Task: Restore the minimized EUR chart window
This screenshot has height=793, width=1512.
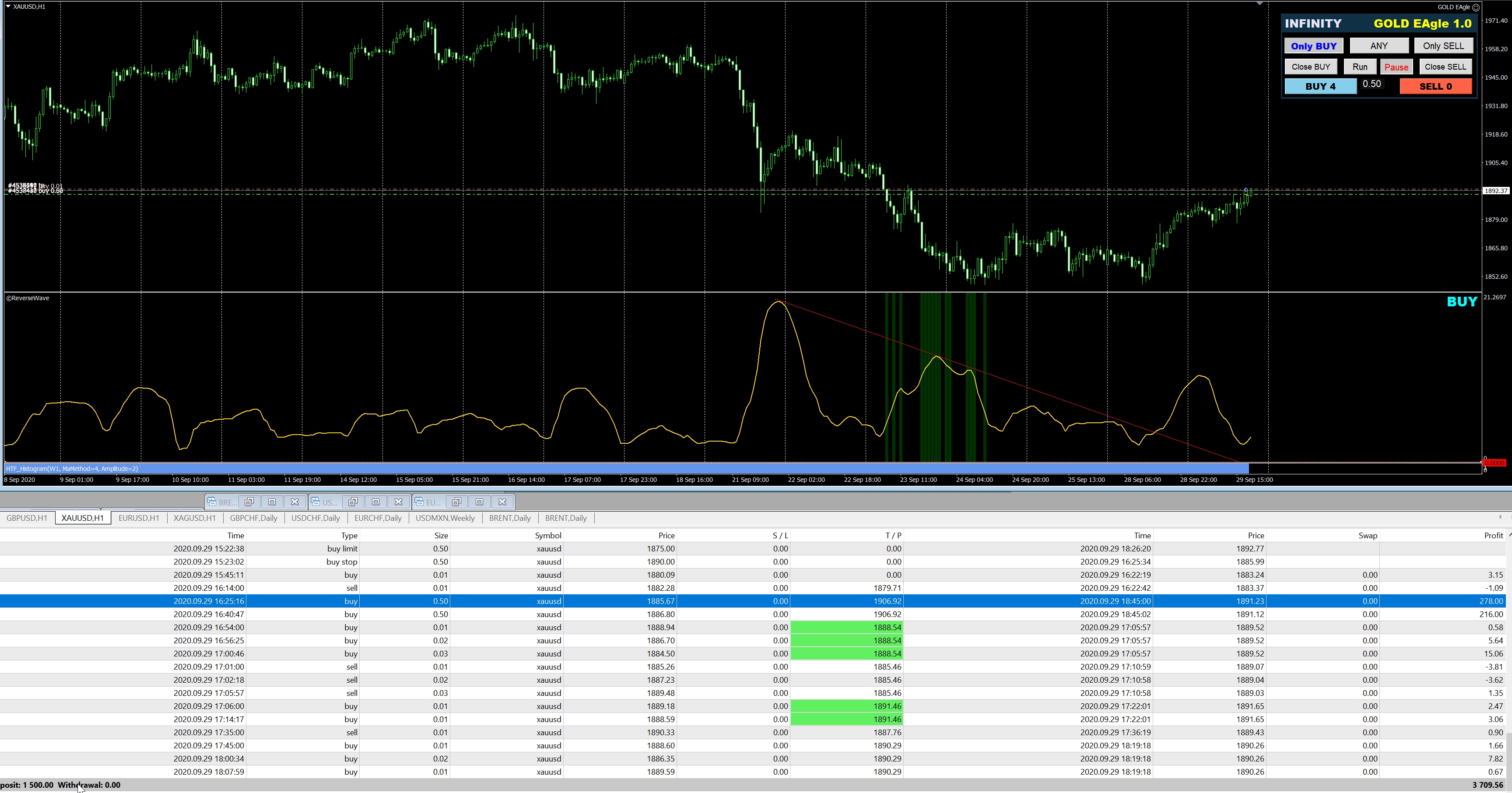Action: (456, 502)
